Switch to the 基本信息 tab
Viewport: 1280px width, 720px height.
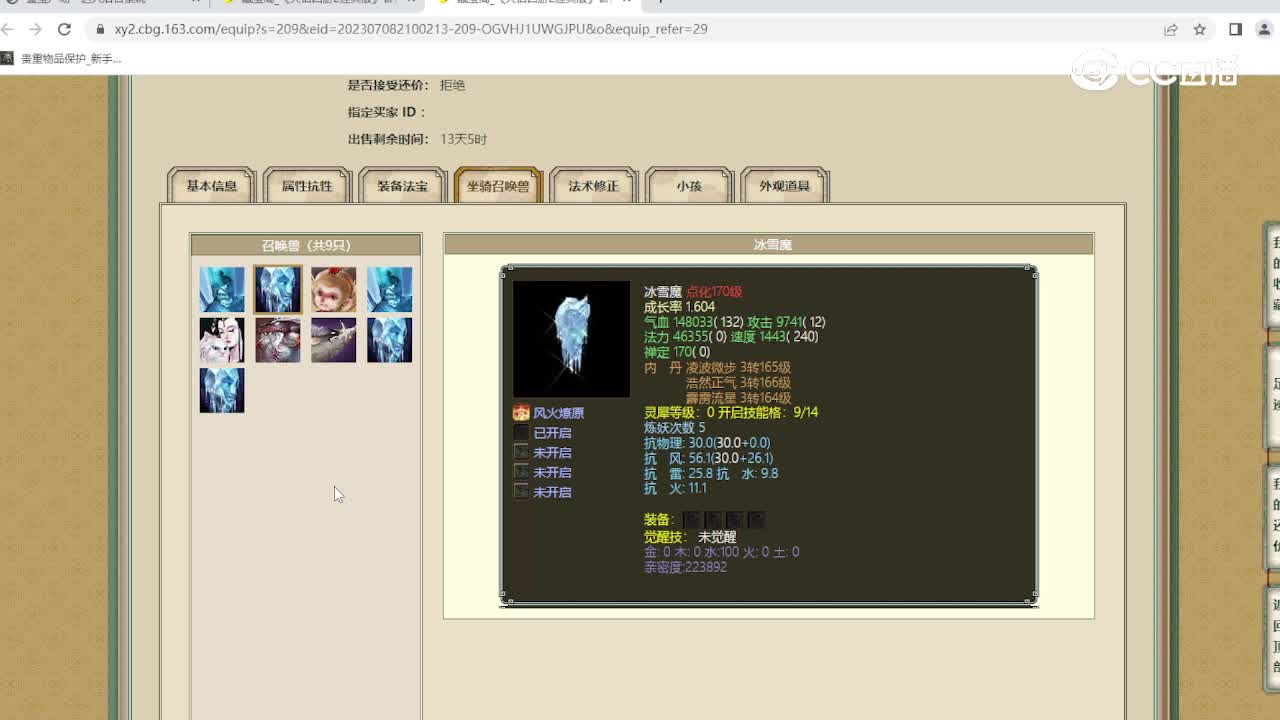pos(212,186)
